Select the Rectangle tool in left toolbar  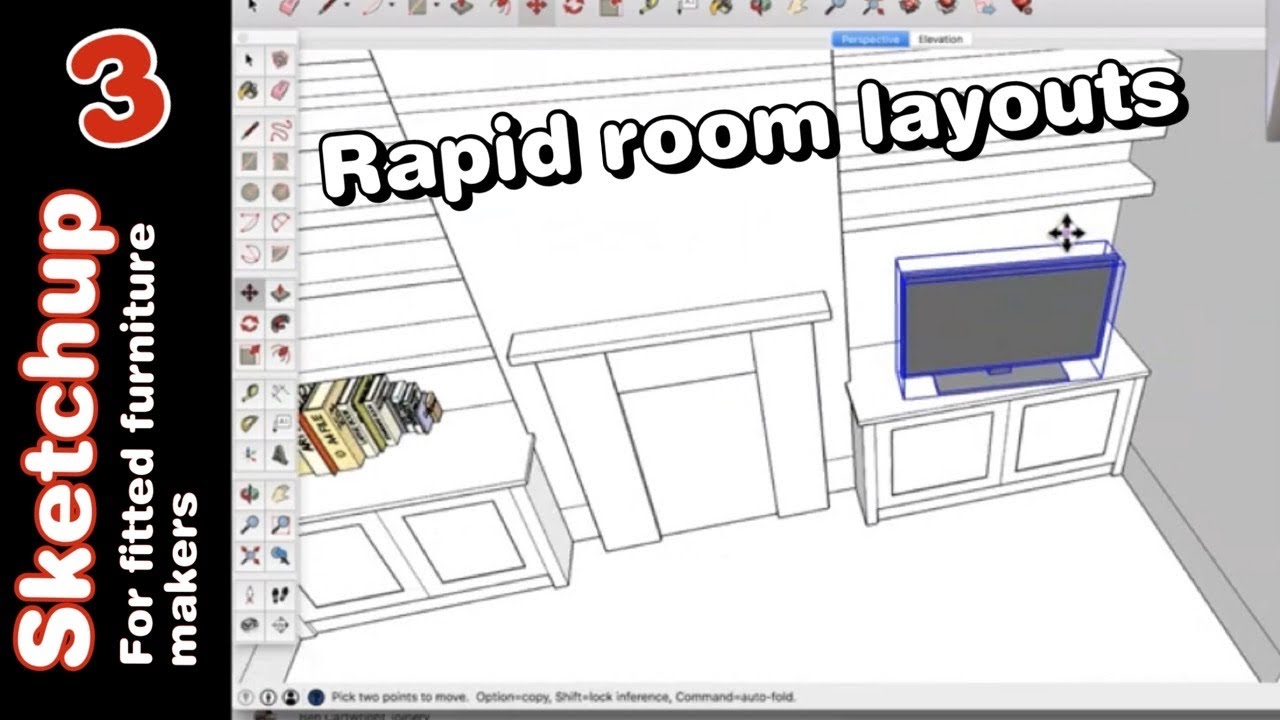coord(250,161)
